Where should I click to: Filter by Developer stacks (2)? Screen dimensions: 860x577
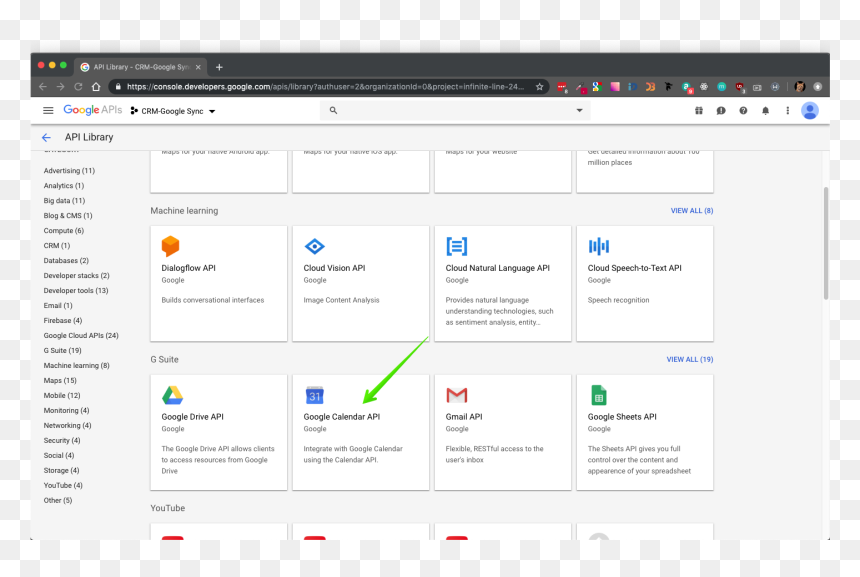click(x=76, y=275)
